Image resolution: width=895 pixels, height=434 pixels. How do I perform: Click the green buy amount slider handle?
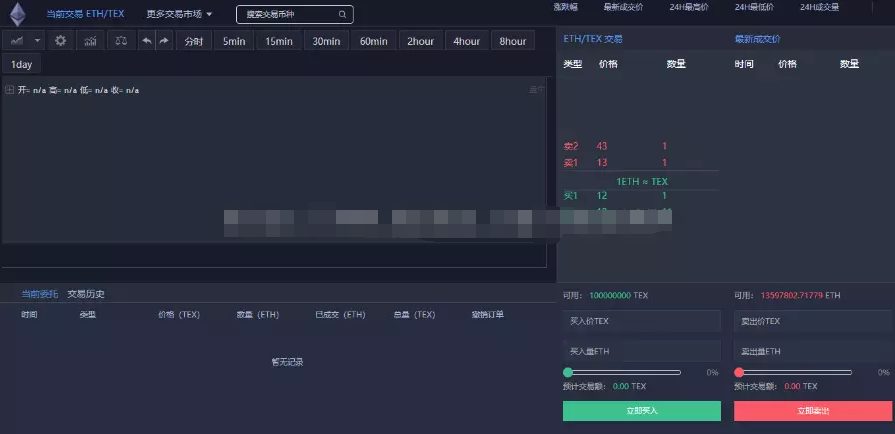[x=568, y=372]
